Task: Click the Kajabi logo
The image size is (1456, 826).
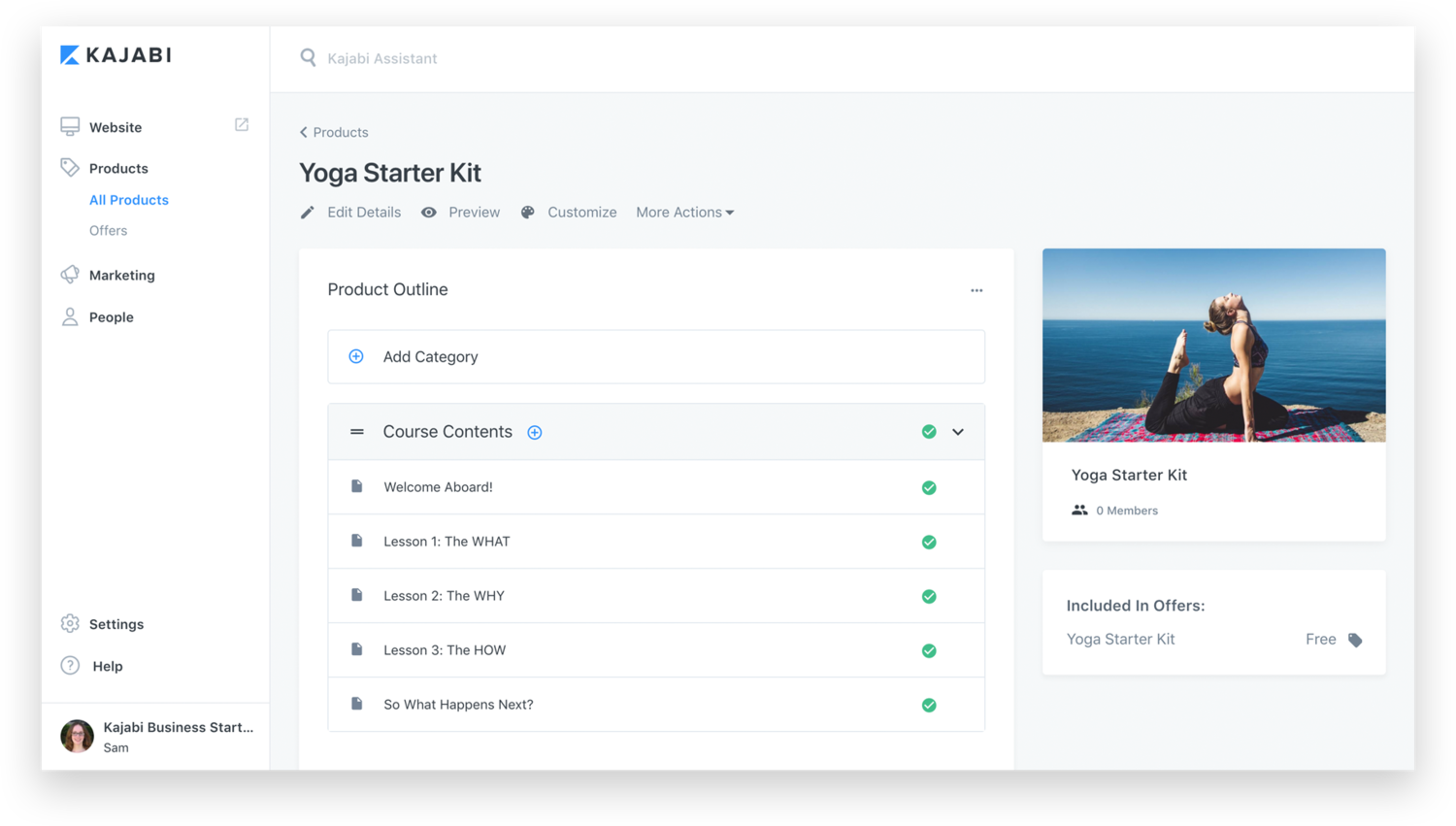Action: pyautogui.click(x=116, y=55)
